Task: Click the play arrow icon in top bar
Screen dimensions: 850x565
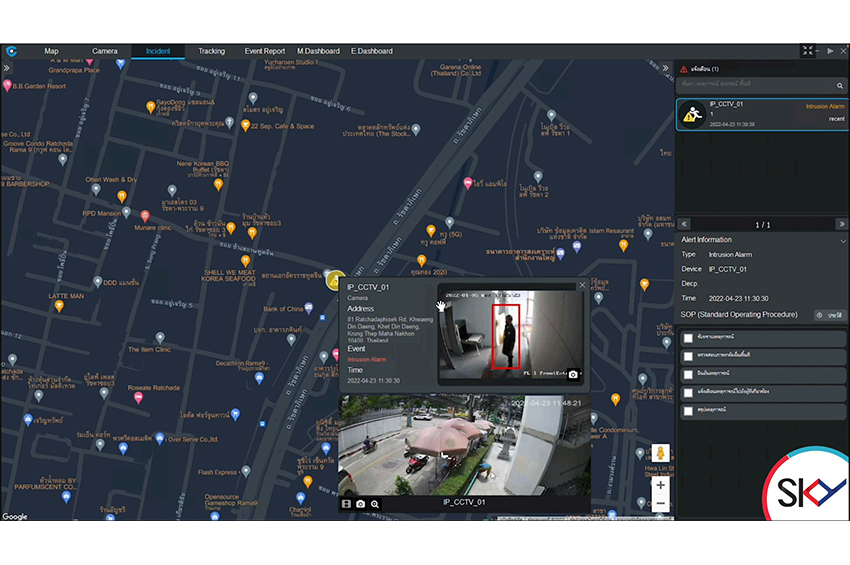Action: [x=830, y=51]
